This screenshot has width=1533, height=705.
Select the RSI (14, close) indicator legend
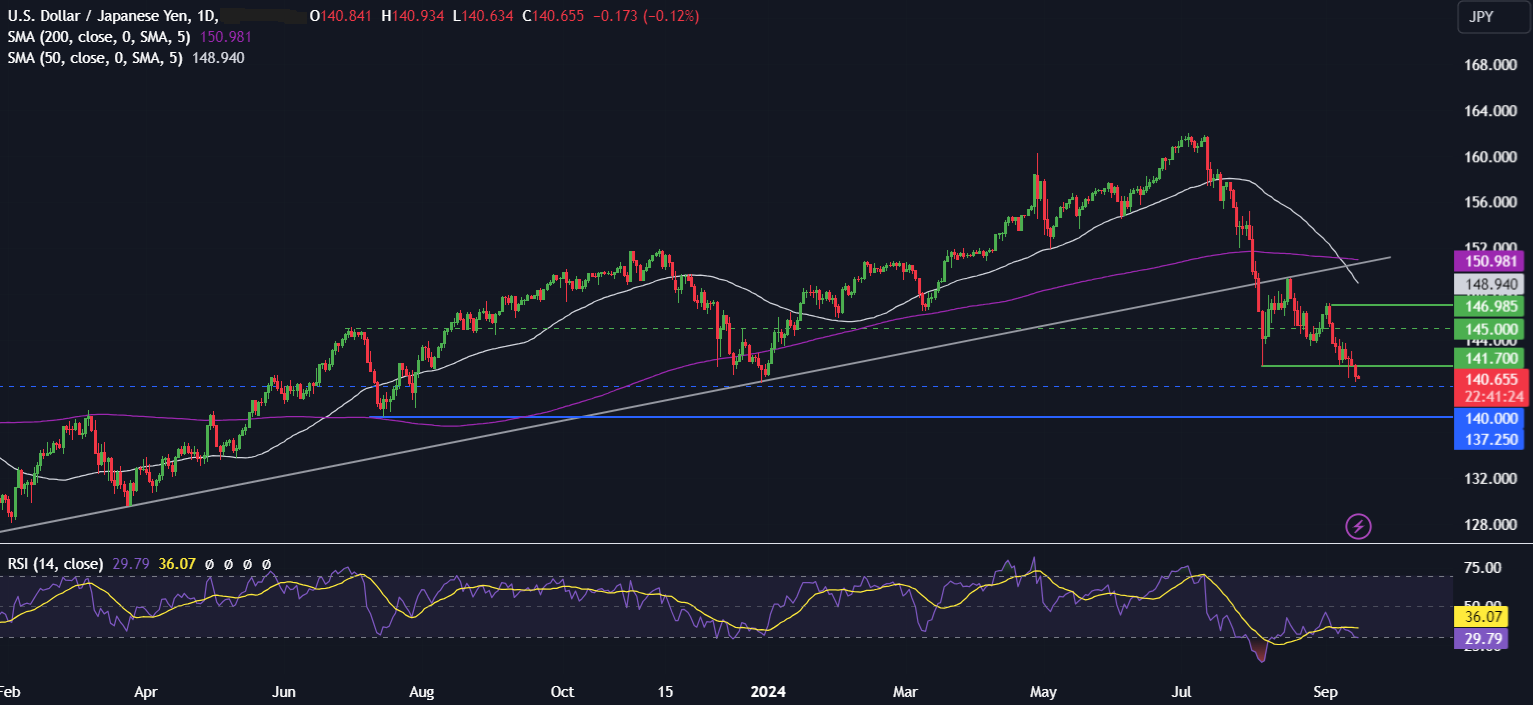55,564
